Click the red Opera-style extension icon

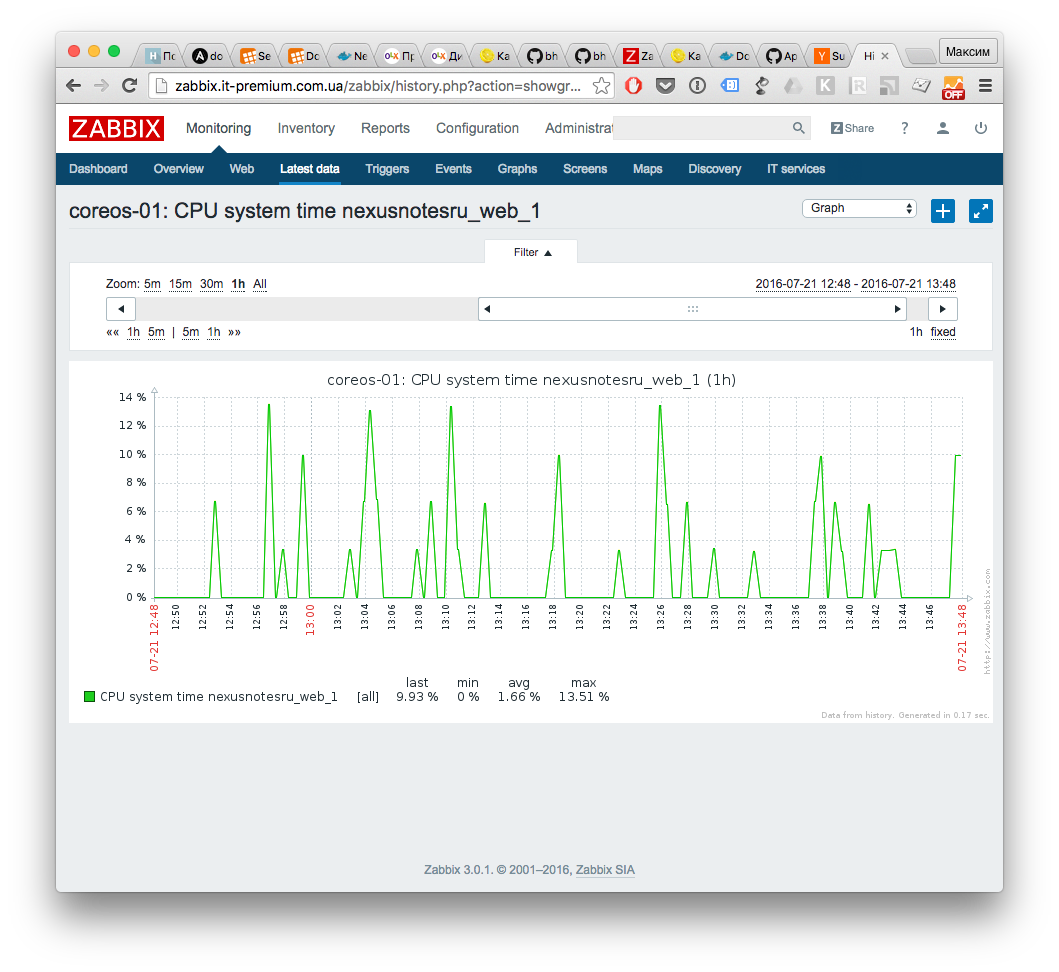coord(633,86)
